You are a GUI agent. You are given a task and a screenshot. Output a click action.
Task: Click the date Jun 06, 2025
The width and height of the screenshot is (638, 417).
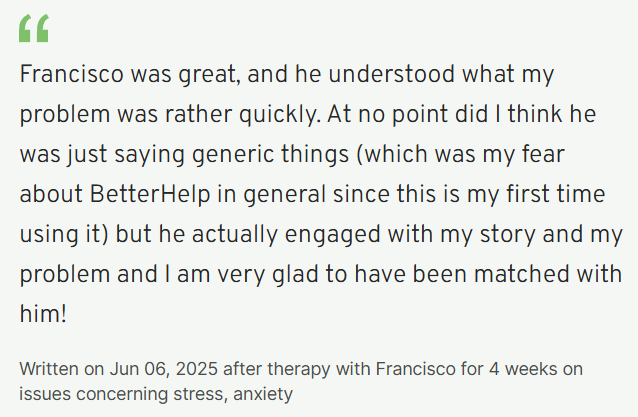[x=164, y=369]
